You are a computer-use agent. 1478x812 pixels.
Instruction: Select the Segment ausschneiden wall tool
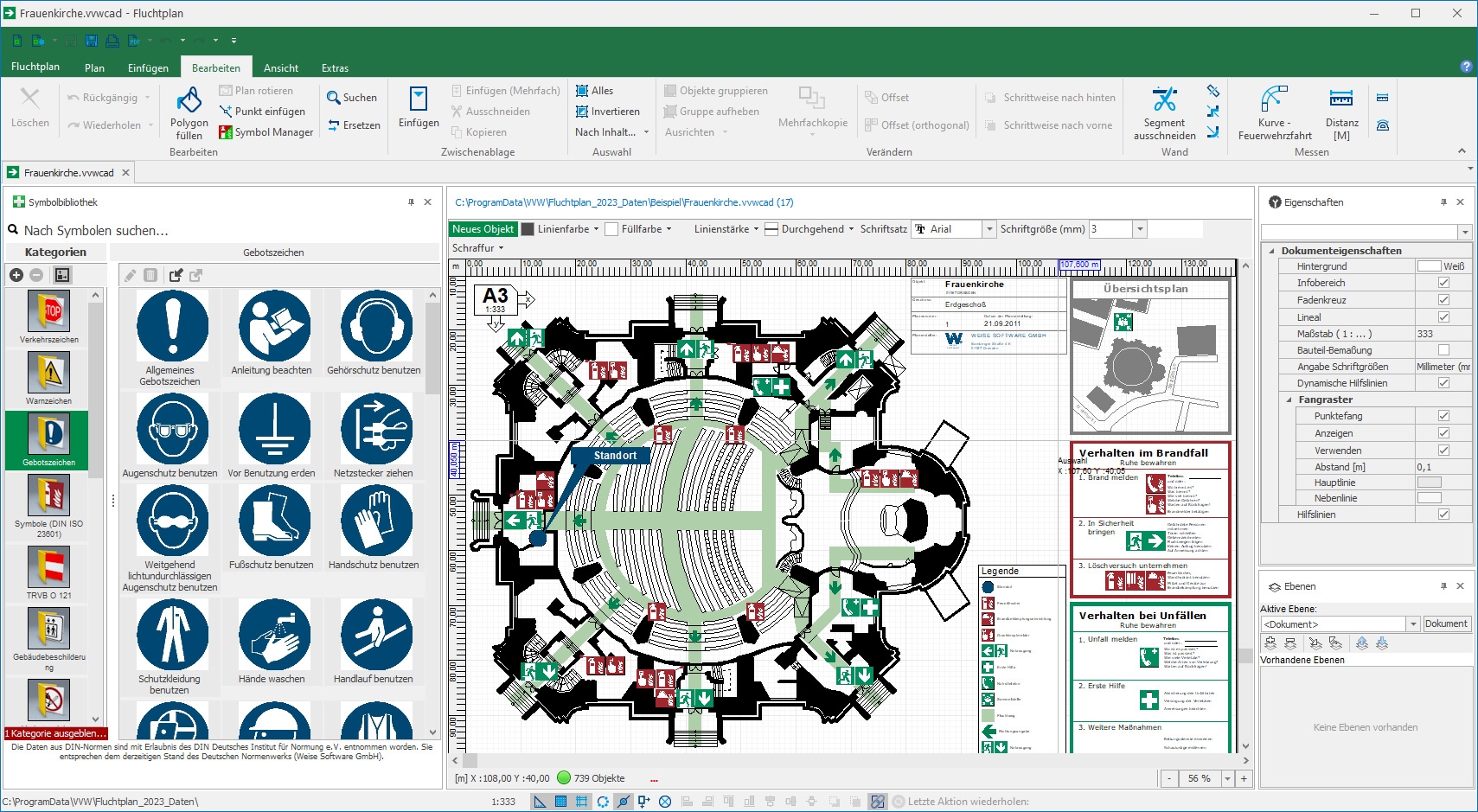click(x=1165, y=112)
